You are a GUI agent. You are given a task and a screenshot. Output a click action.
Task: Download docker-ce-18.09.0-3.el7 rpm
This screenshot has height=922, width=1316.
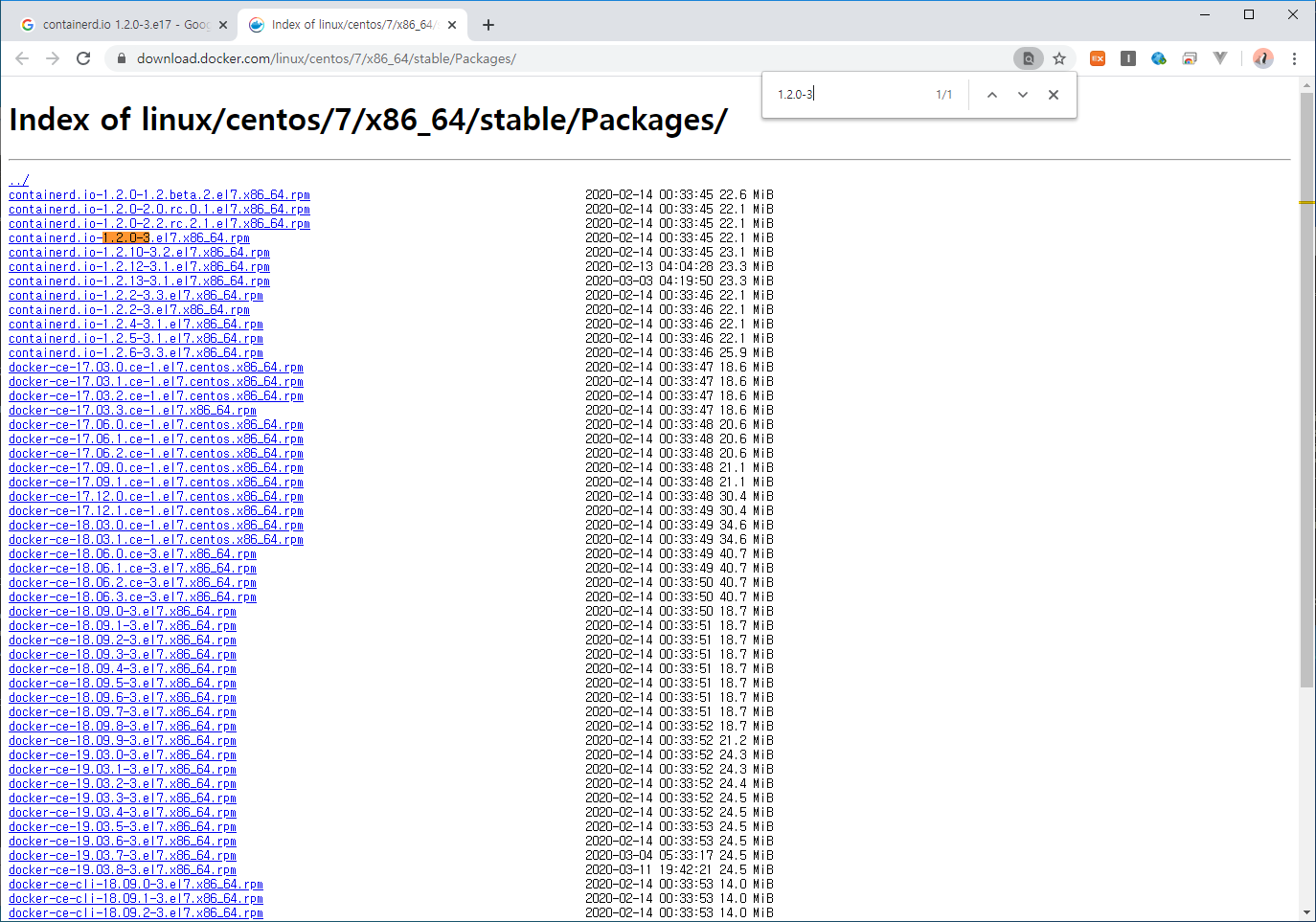(123, 611)
